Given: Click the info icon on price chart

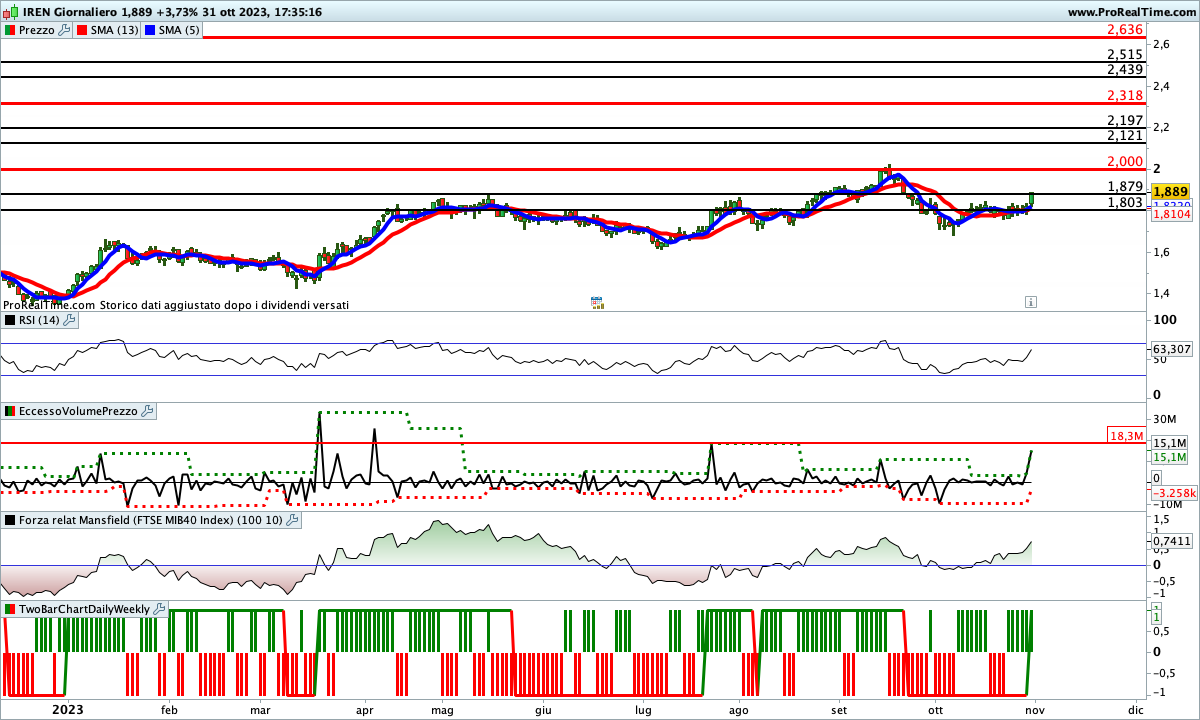Looking at the screenshot, I should (x=1030, y=301).
